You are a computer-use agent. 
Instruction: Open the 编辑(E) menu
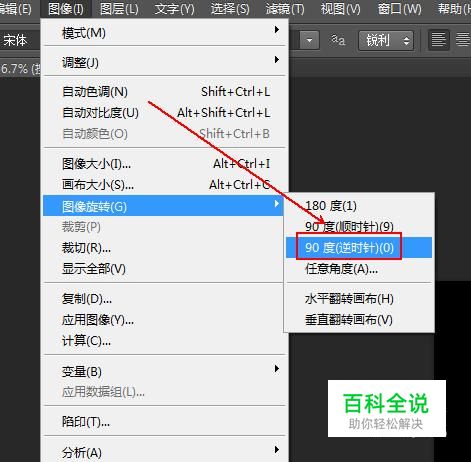tap(15, 9)
